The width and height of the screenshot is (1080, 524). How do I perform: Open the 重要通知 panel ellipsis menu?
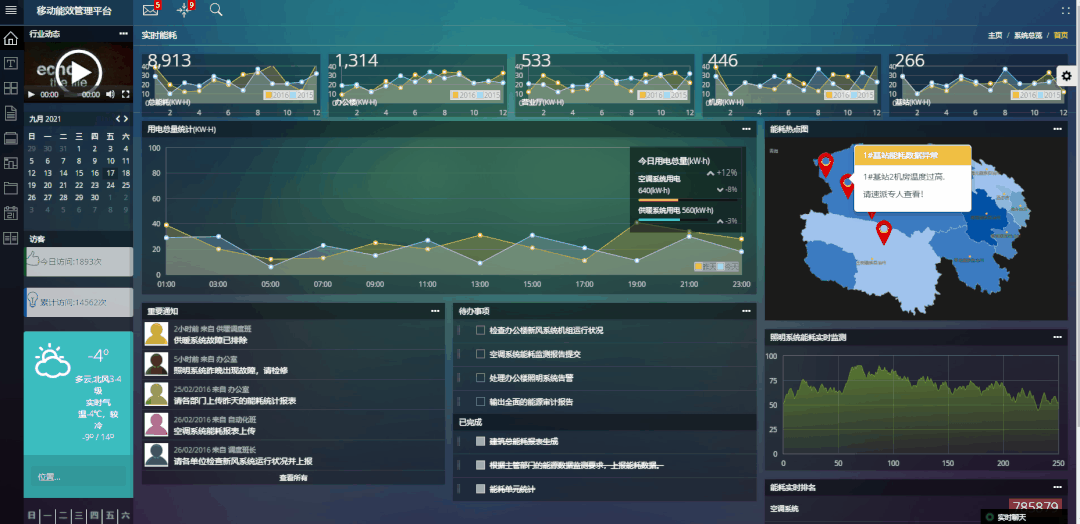pyautogui.click(x=435, y=311)
